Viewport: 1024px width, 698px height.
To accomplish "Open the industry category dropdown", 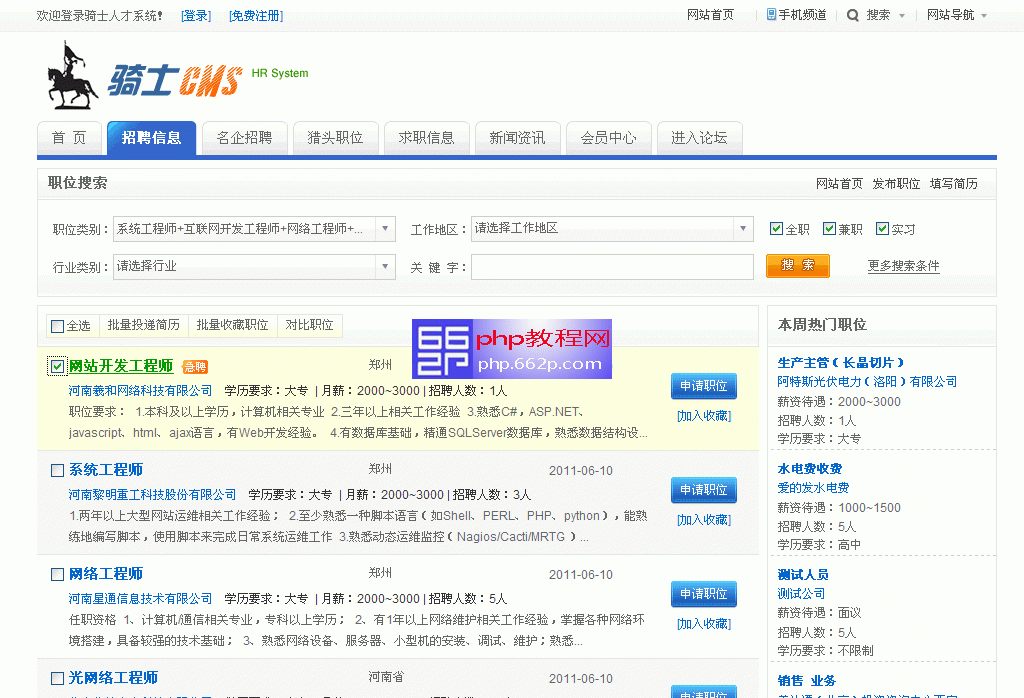I will [x=385, y=266].
